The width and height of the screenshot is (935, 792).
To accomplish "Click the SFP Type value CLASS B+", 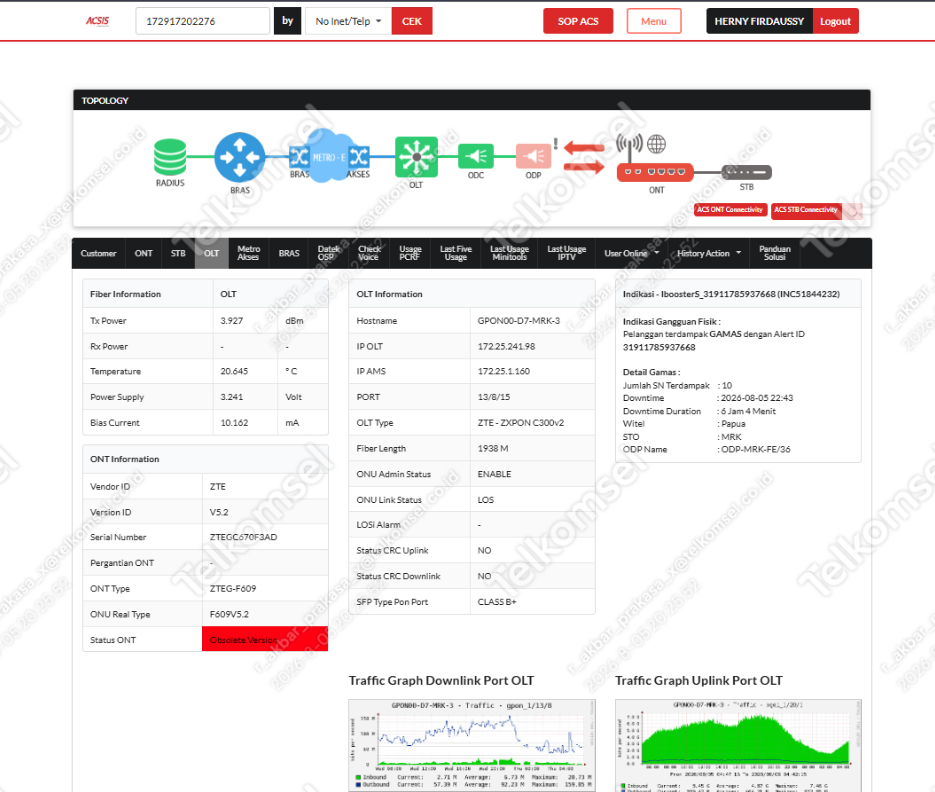I will click(497, 602).
